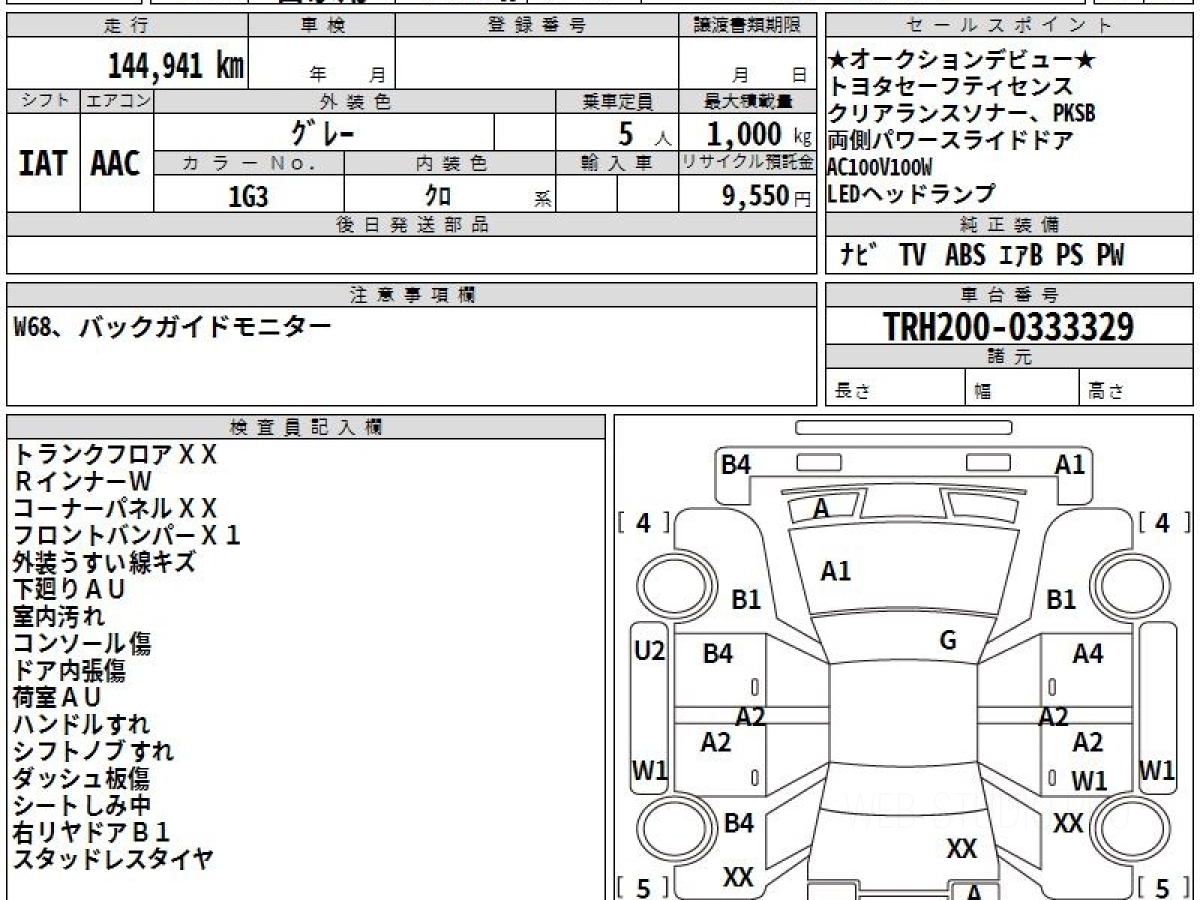This screenshot has height=900, width=1200.
Task: Click the 検査員記入欄 section header
Action: coord(306,426)
